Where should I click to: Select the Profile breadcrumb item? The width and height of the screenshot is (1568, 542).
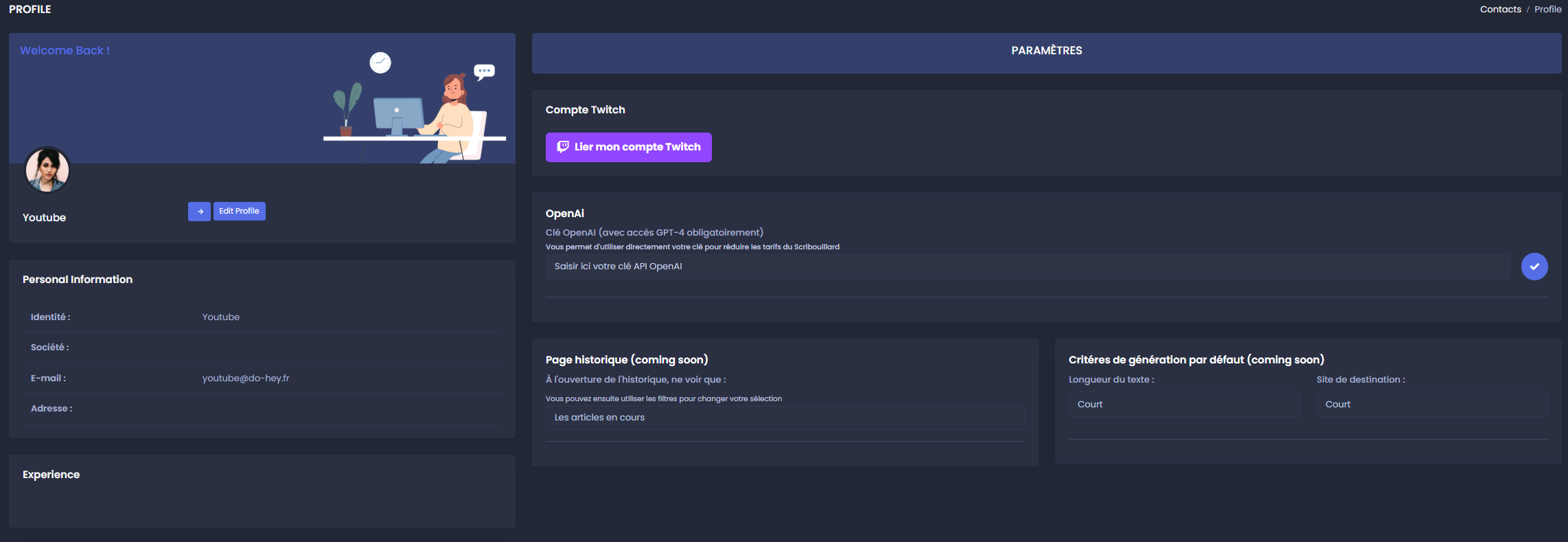[1547, 10]
